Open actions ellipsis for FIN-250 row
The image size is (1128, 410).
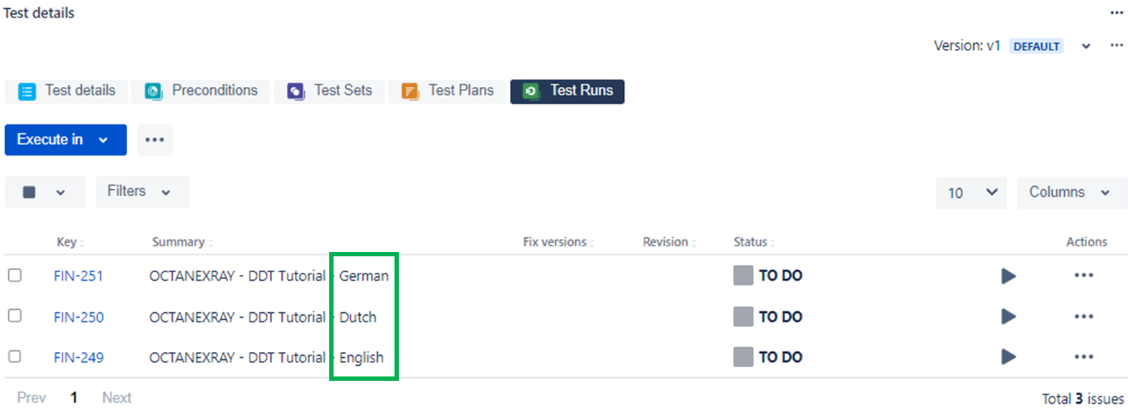(1083, 316)
